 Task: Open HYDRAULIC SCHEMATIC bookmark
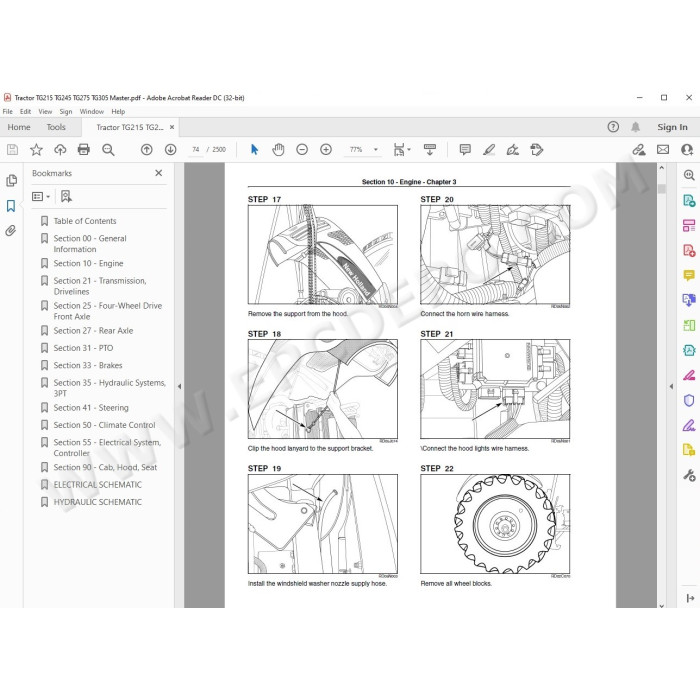pos(98,502)
